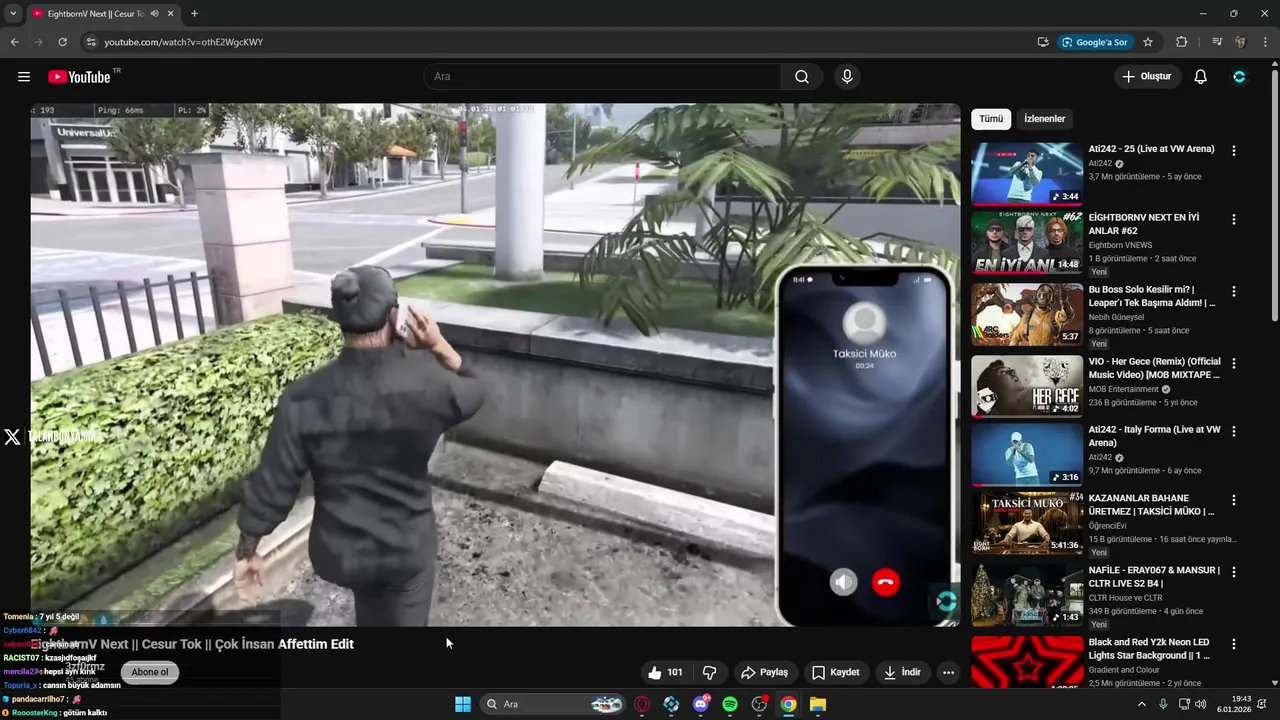The height and width of the screenshot is (720, 1280).
Task: Open Spotify from the taskbar
Action: (x=730, y=704)
